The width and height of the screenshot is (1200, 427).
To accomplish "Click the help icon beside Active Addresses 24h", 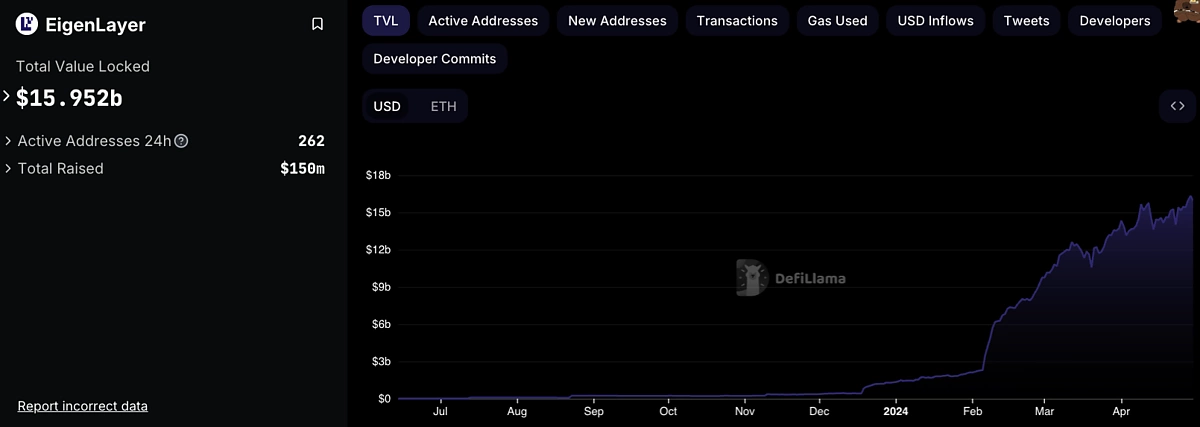I will coord(181,141).
